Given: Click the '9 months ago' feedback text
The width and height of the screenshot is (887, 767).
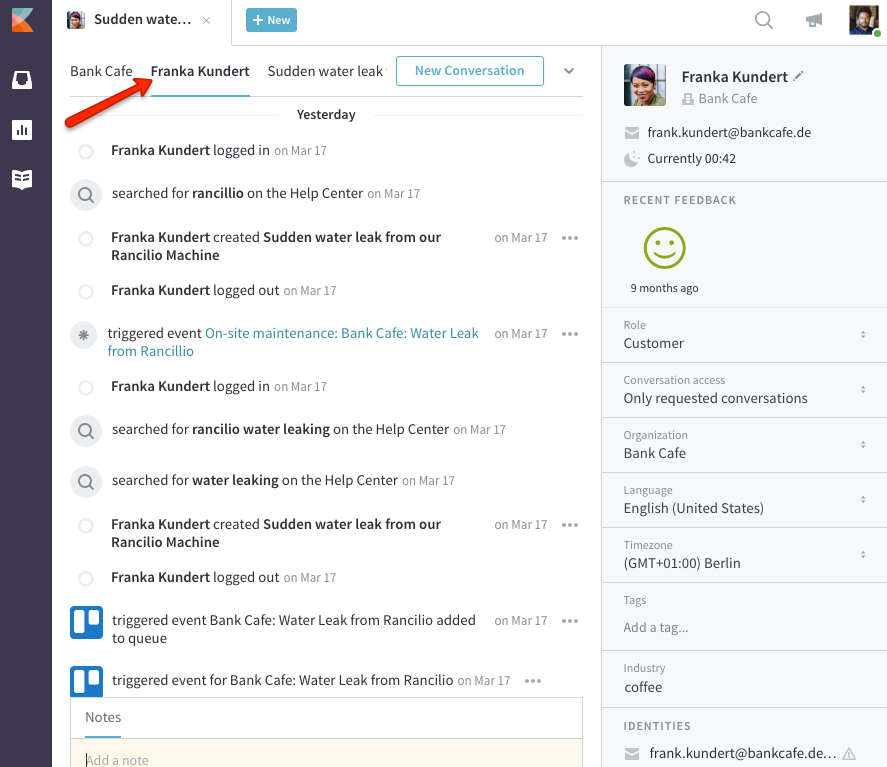Looking at the screenshot, I should click(x=665, y=288).
